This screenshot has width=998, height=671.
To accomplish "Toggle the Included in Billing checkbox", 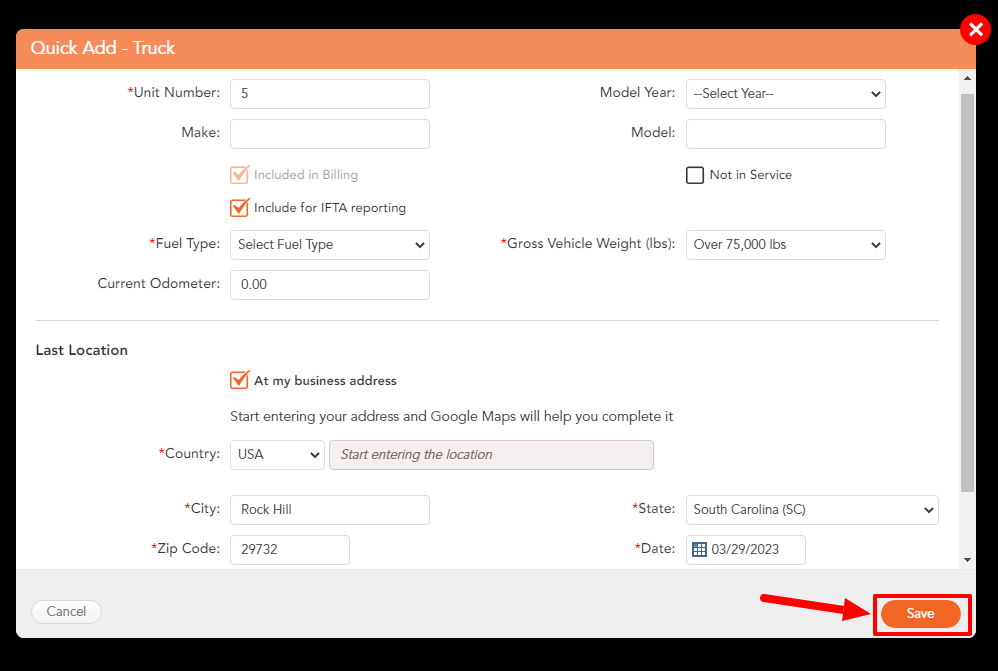I will 239,174.
